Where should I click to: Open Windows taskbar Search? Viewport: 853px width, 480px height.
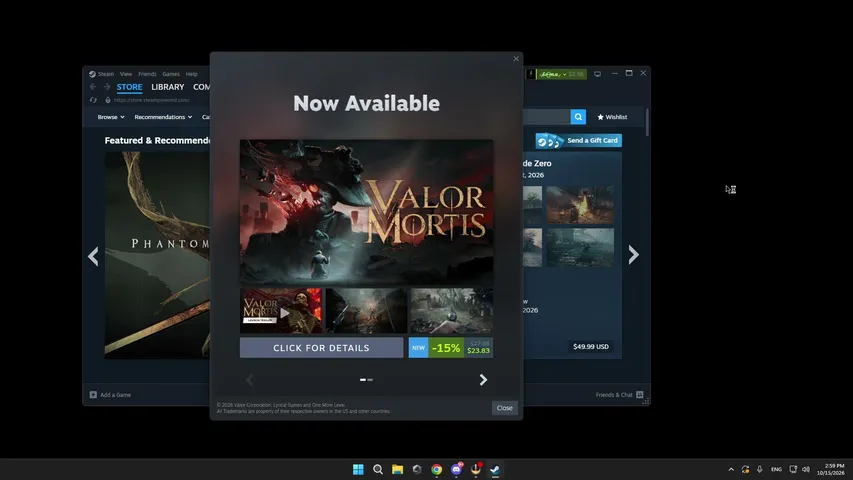click(378, 469)
